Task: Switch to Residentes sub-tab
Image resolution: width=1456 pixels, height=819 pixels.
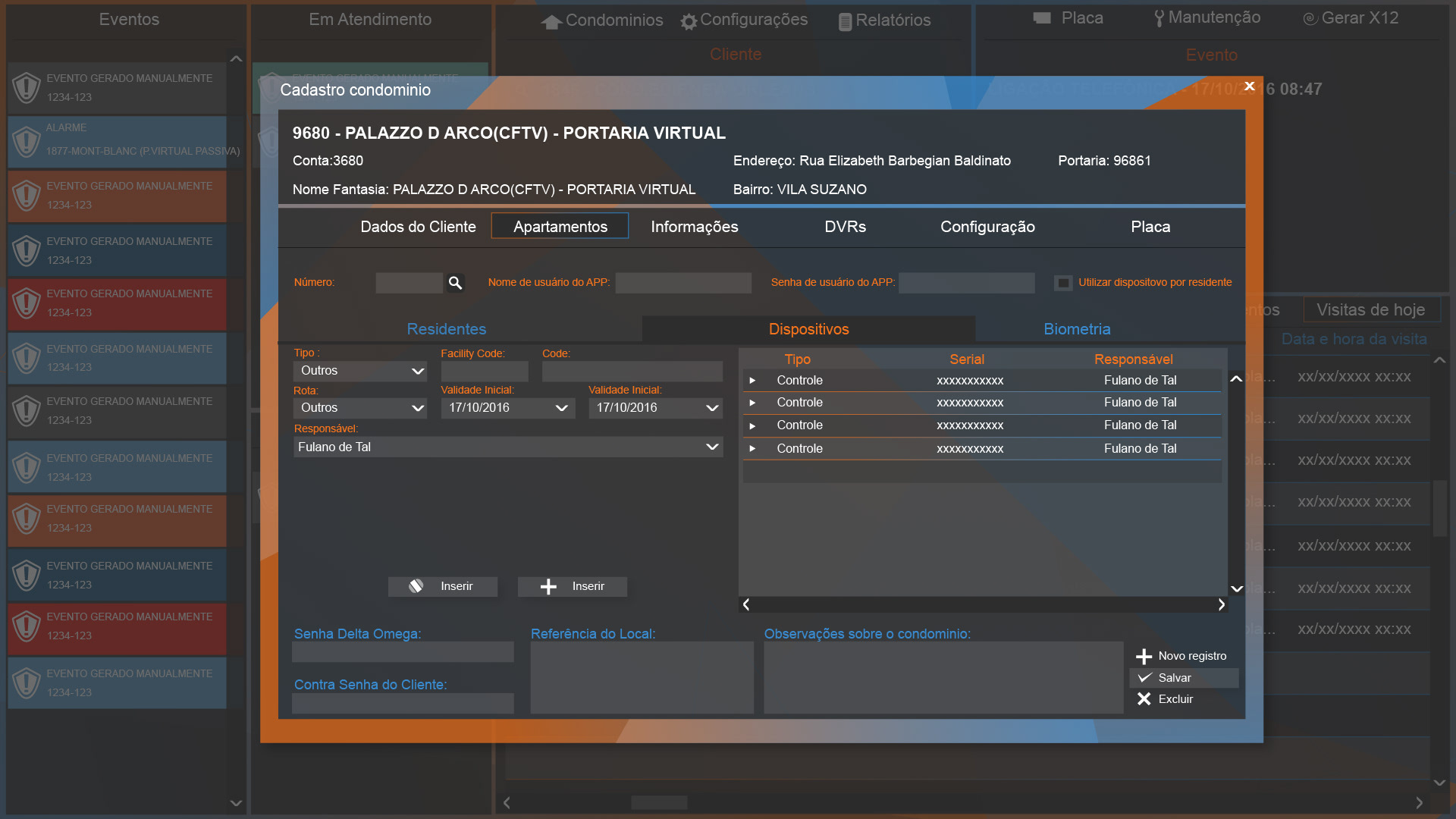Action: 447,329
